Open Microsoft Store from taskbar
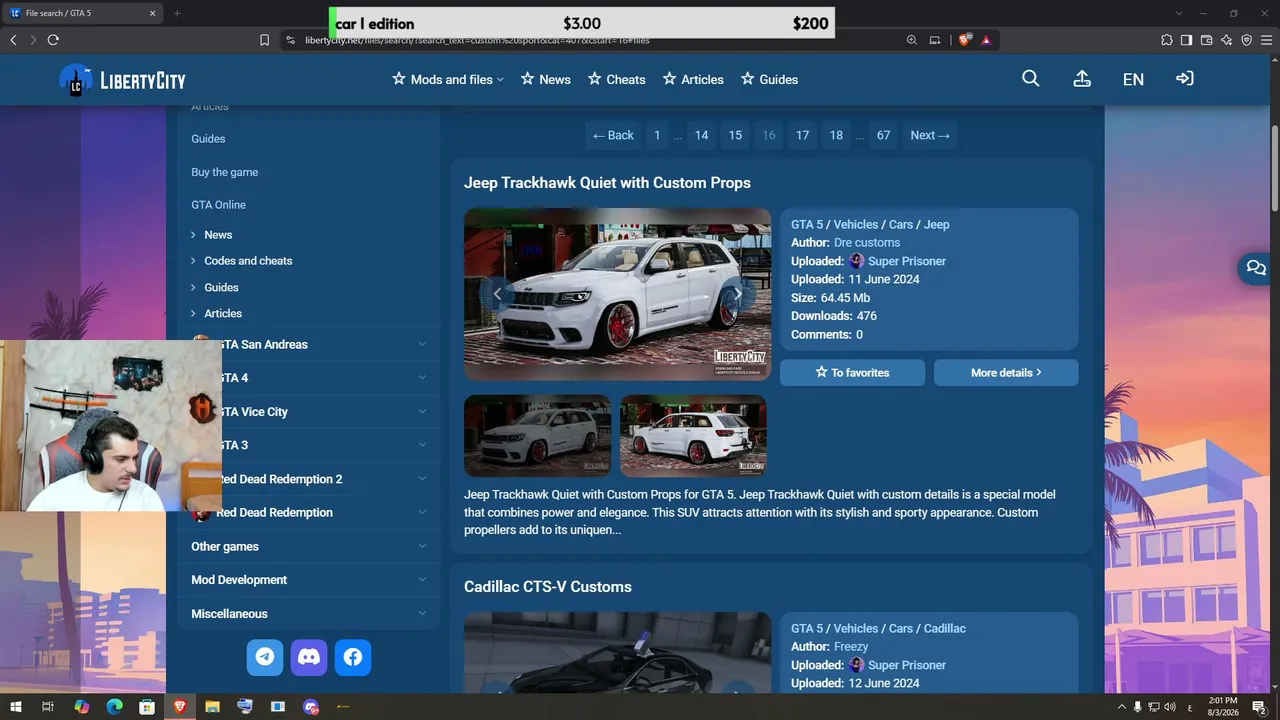This screenshot has height=720, width=1280. tap(147, 707)
